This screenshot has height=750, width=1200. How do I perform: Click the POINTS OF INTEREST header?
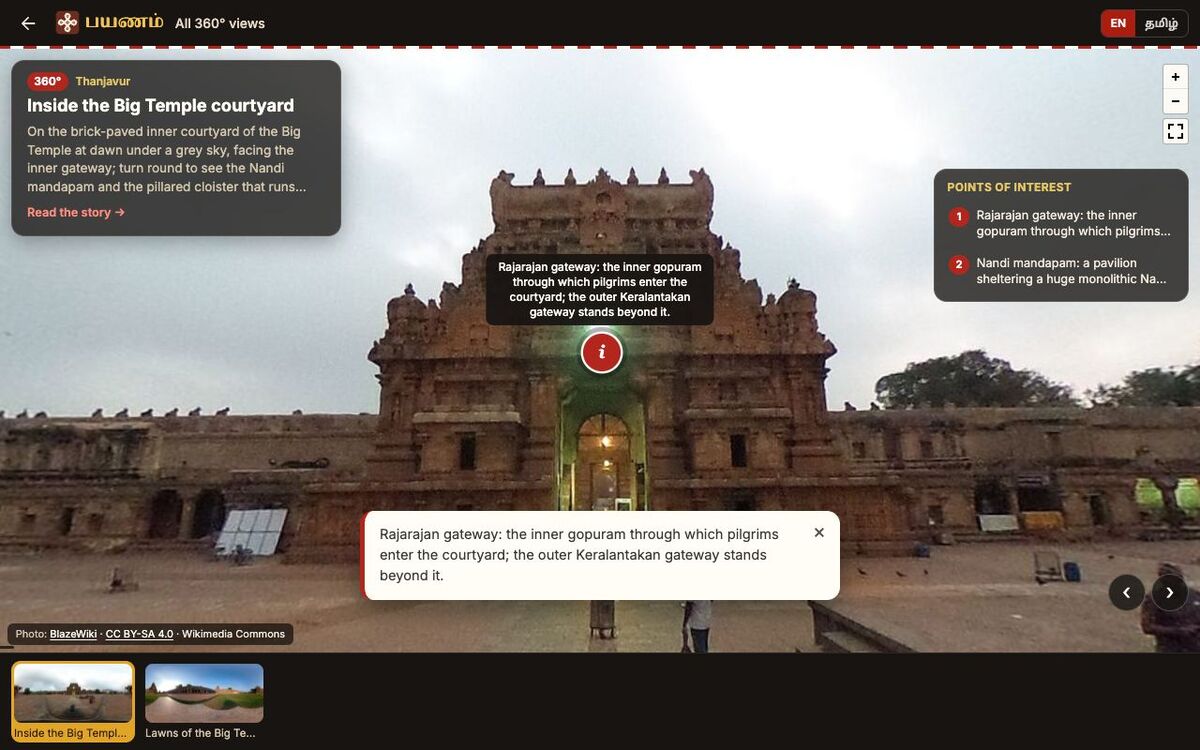(x=1009, y=187)
